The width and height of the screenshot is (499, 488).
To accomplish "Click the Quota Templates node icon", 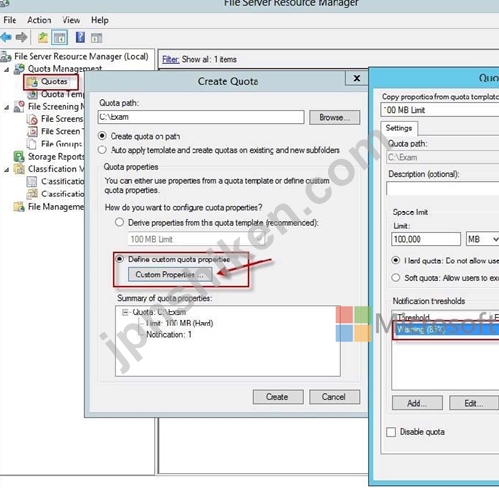I will click(33, 94).
